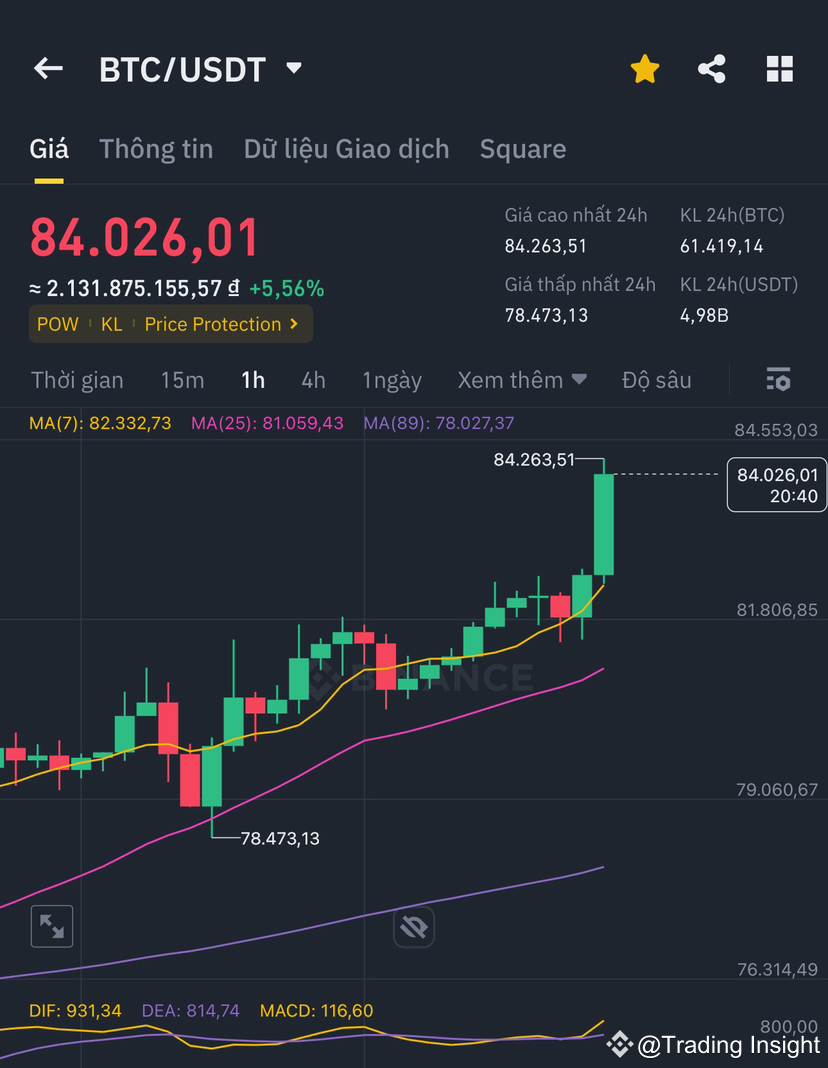Expand the chart to fullscreen mode
828x1068 pixels.
pos(51,926)
